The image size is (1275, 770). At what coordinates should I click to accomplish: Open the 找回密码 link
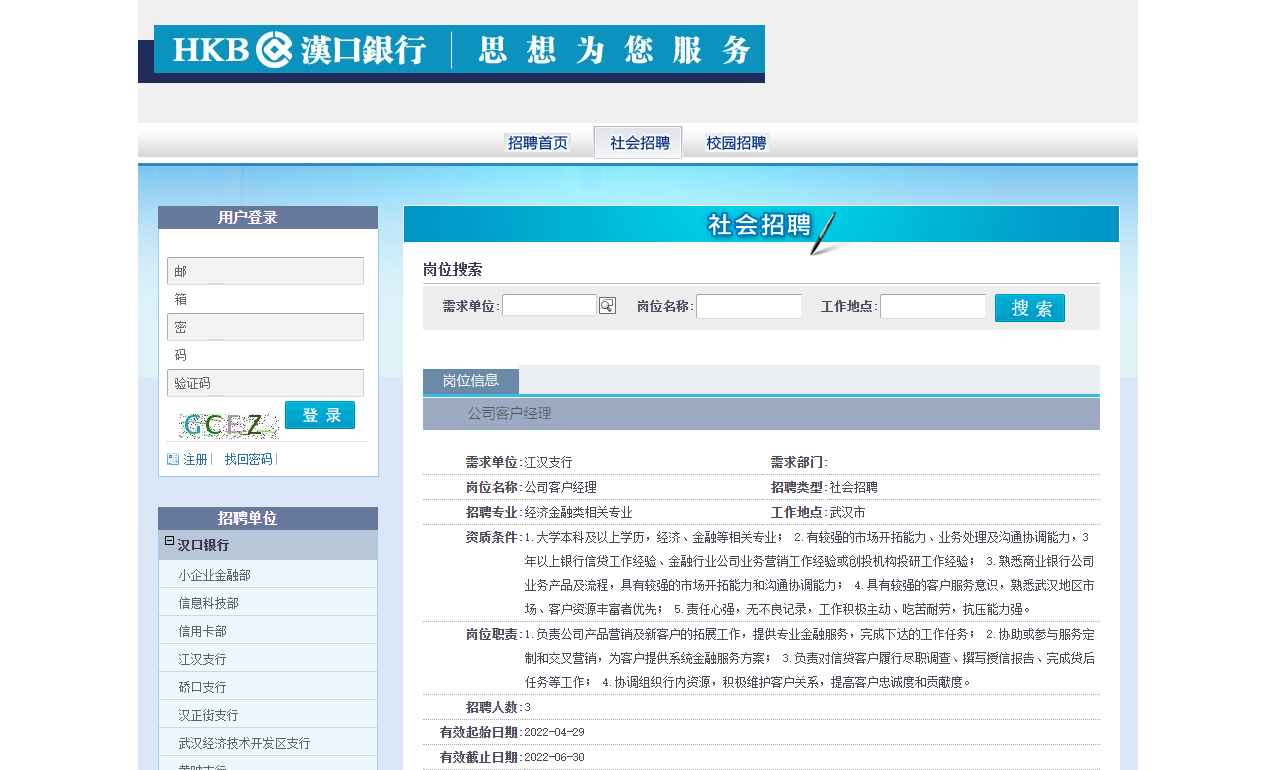click(x=248, y=459)
